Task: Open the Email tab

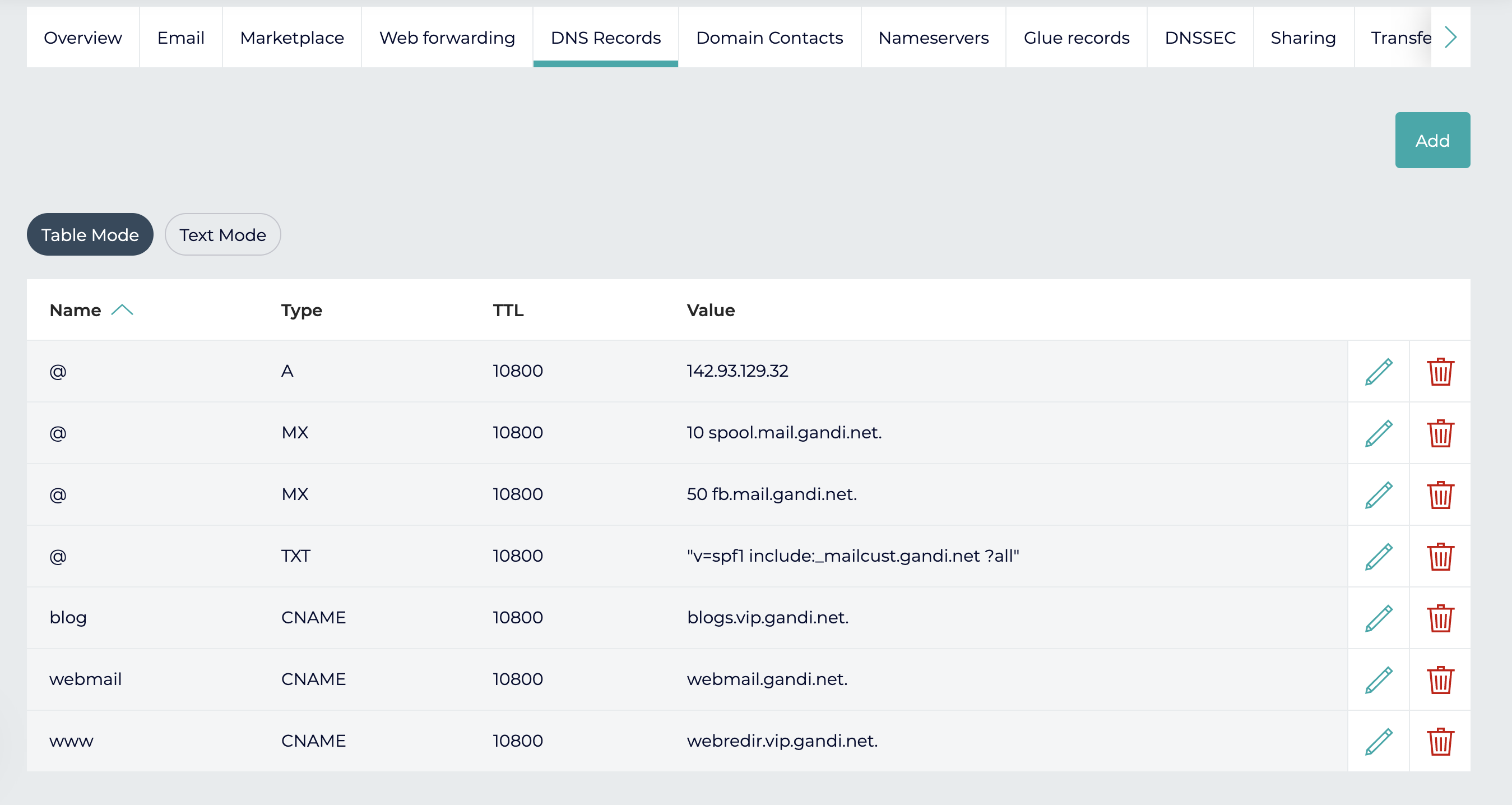Action: tap(181, 37)
